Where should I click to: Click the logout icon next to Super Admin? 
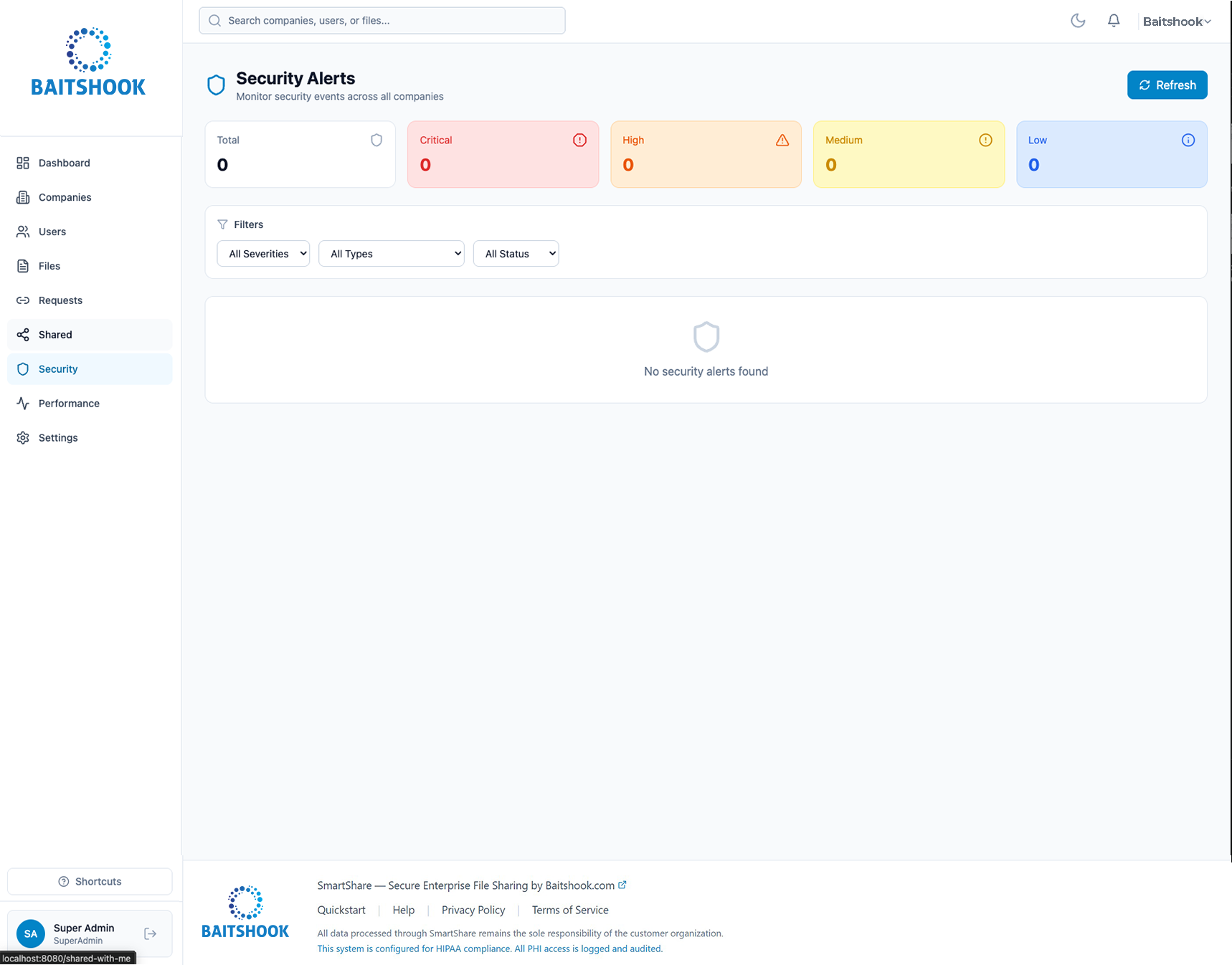[x=151, y=933]
